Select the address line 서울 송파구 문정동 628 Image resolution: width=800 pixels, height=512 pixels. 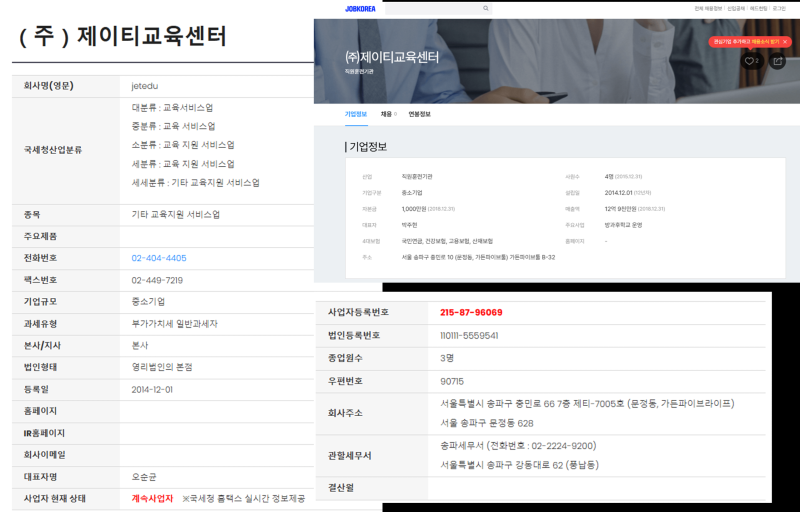coord(487,423)
